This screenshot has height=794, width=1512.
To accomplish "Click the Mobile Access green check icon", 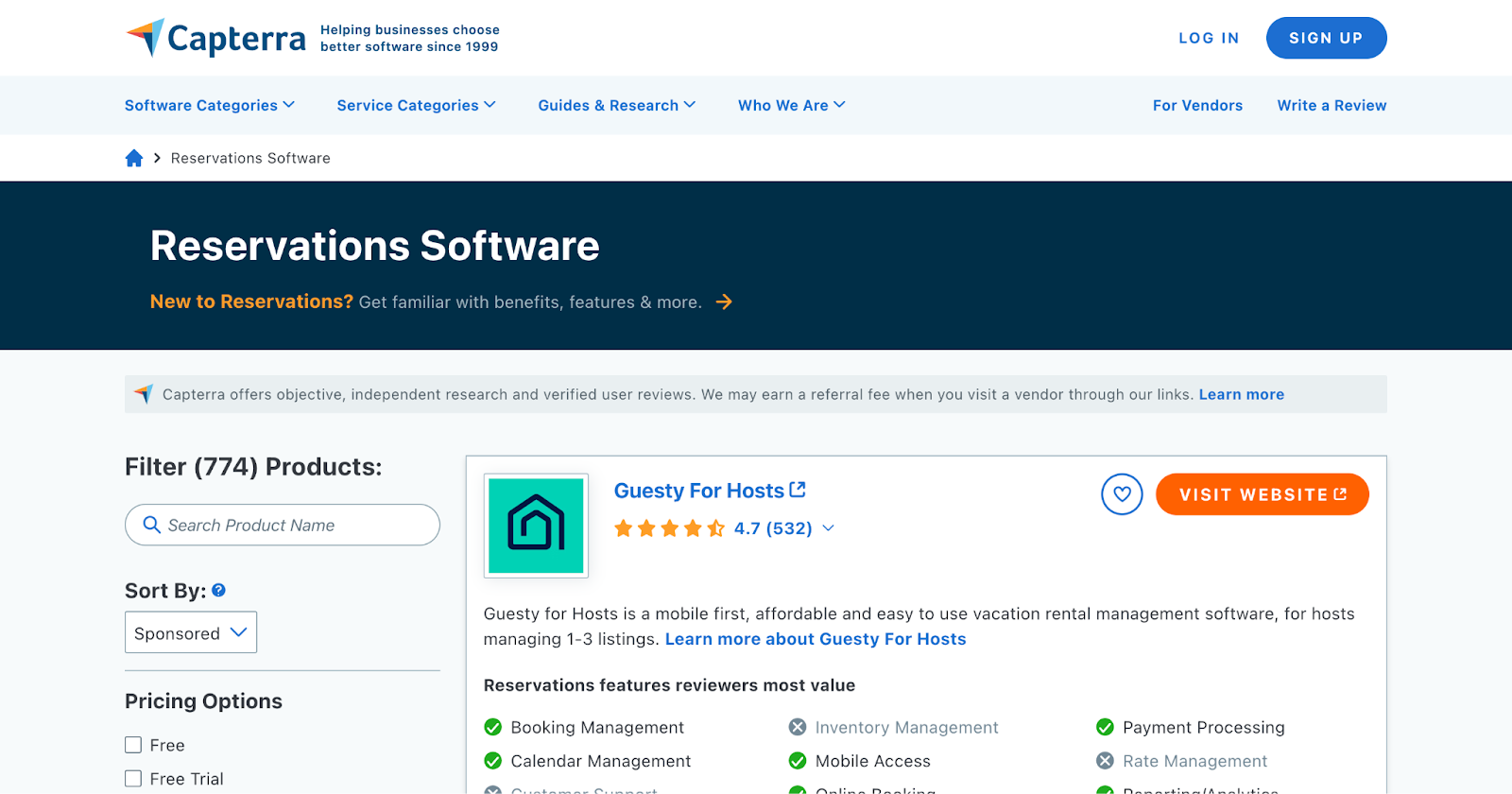I will (x=798, y=761).
